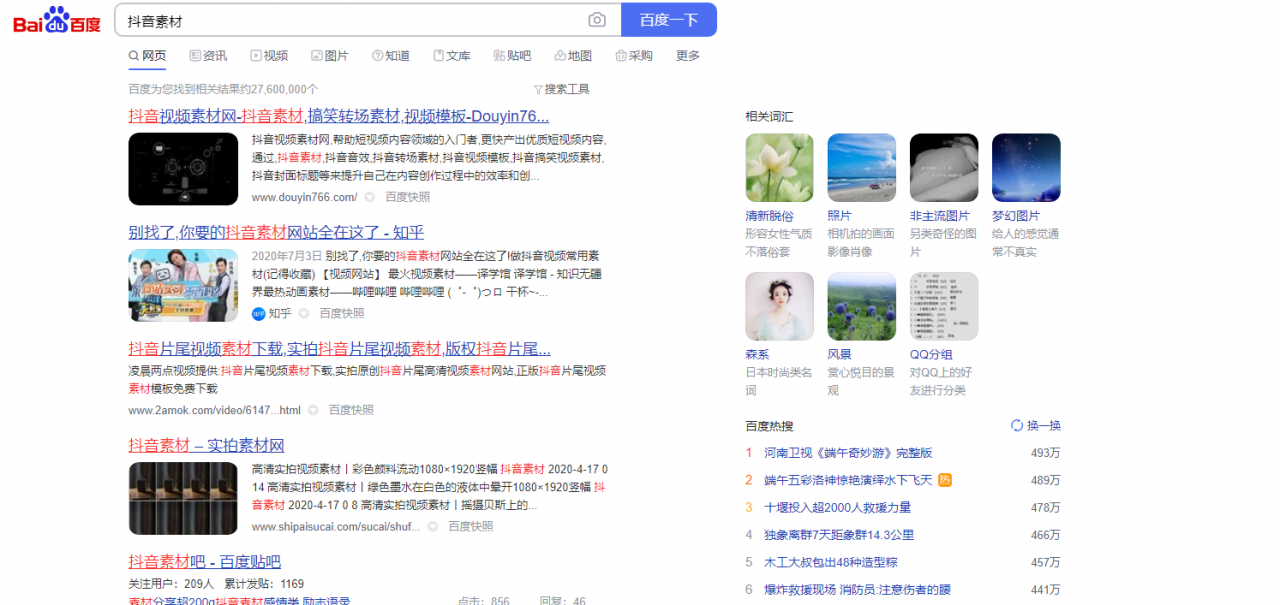This screenshot has height=605, width=1280.
Task: Open 抖音素材 – 实拍素材网 result
Action: point(206,445)
